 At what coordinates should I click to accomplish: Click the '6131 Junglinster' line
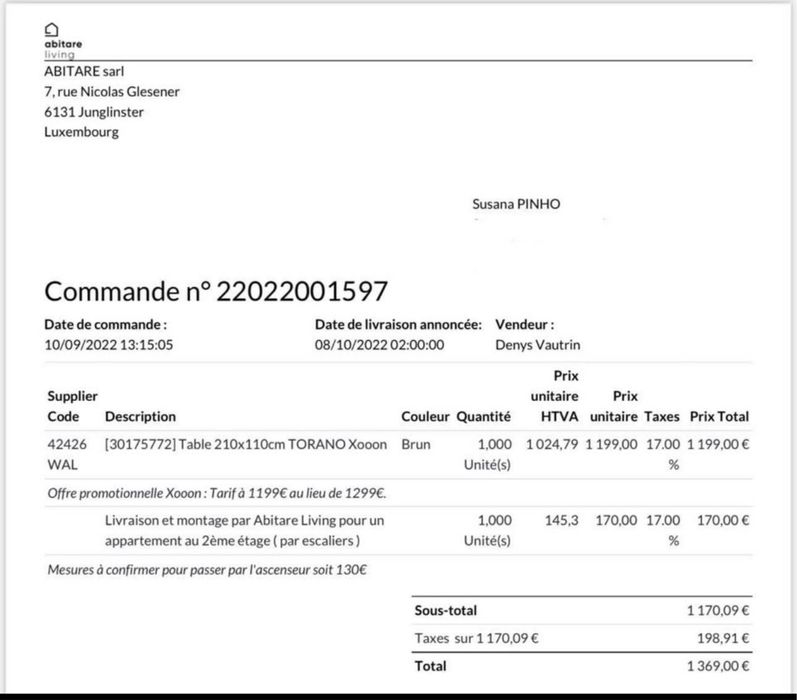click(94, 112)
